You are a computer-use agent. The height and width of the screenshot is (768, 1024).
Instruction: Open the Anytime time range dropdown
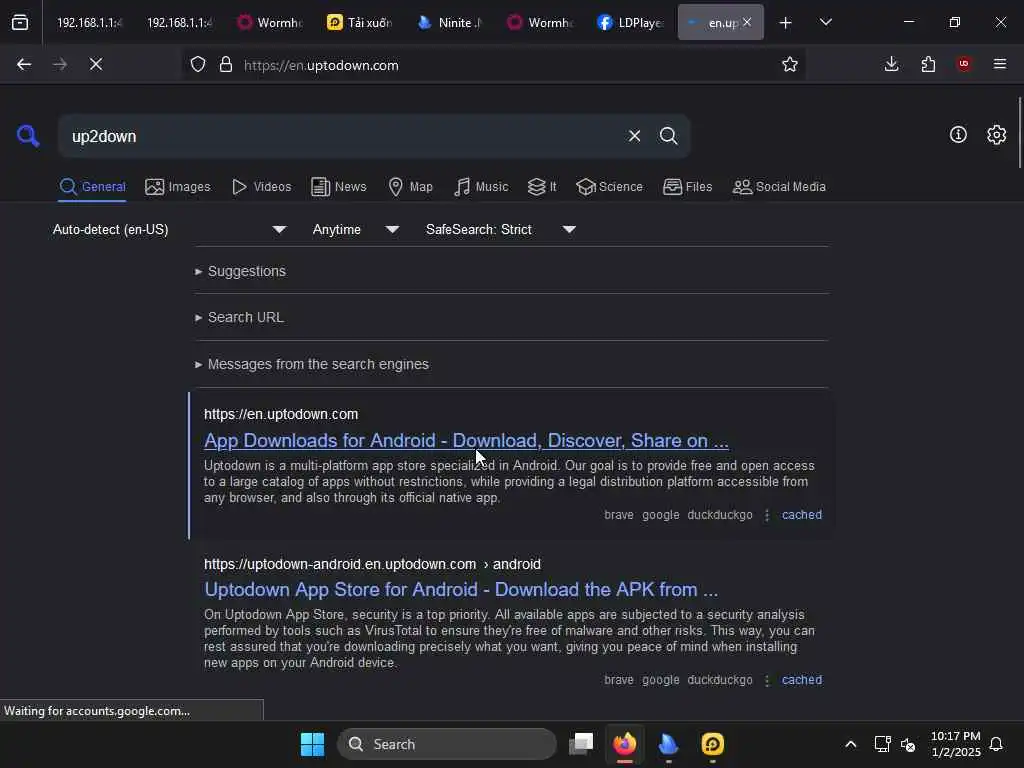tap(356, 229)
